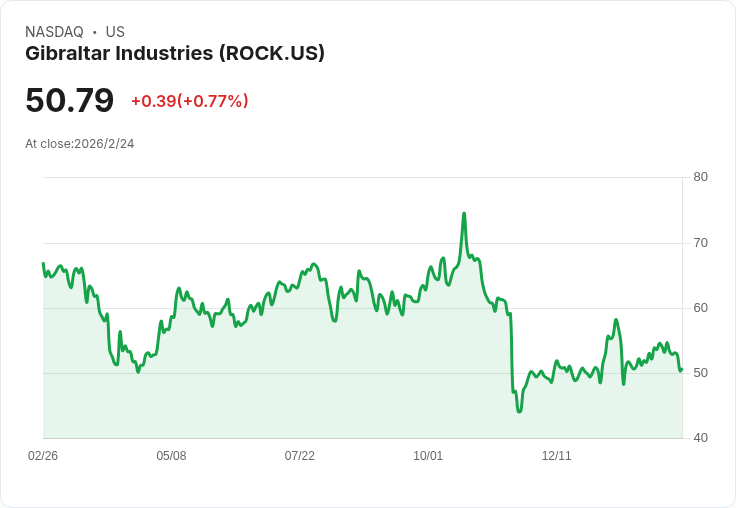Click the leftmost start of the price line
736x508 pixels.
pos(43,263)
